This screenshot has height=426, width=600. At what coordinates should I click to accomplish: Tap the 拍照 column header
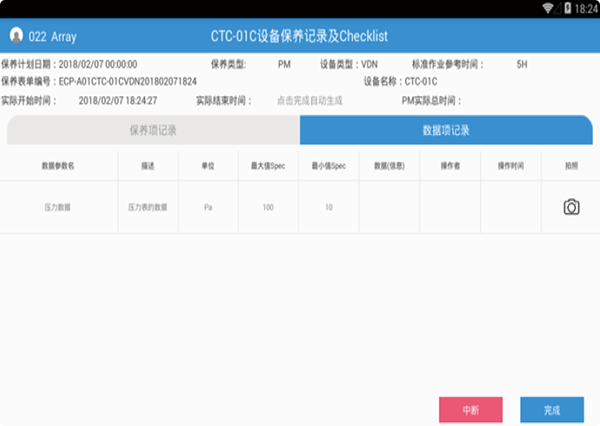pyautogui.click(x=571, y=165)
